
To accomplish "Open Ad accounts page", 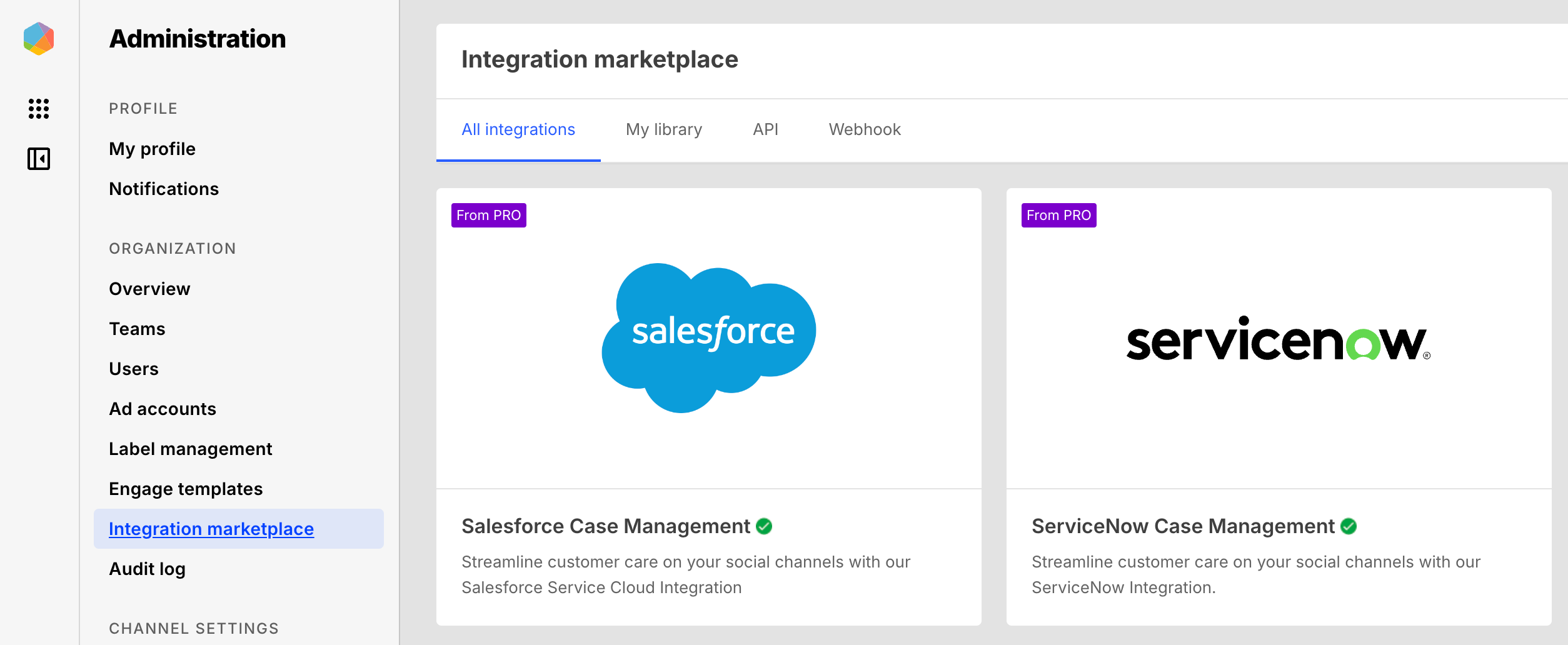I will pyautogui.click(x=163, y=409).
